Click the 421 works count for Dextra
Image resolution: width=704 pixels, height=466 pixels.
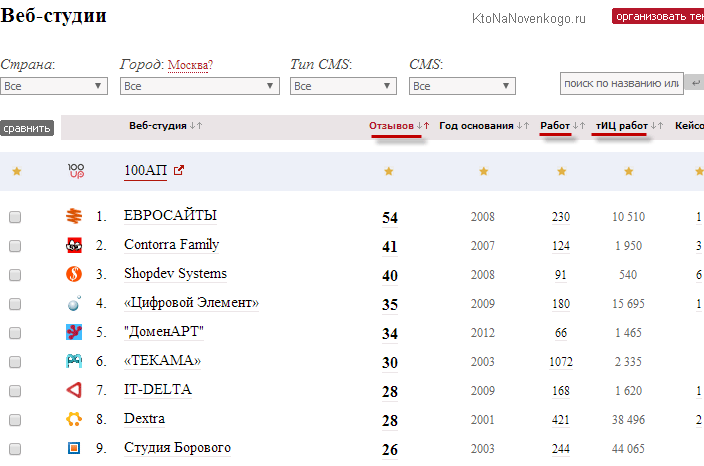561,420
